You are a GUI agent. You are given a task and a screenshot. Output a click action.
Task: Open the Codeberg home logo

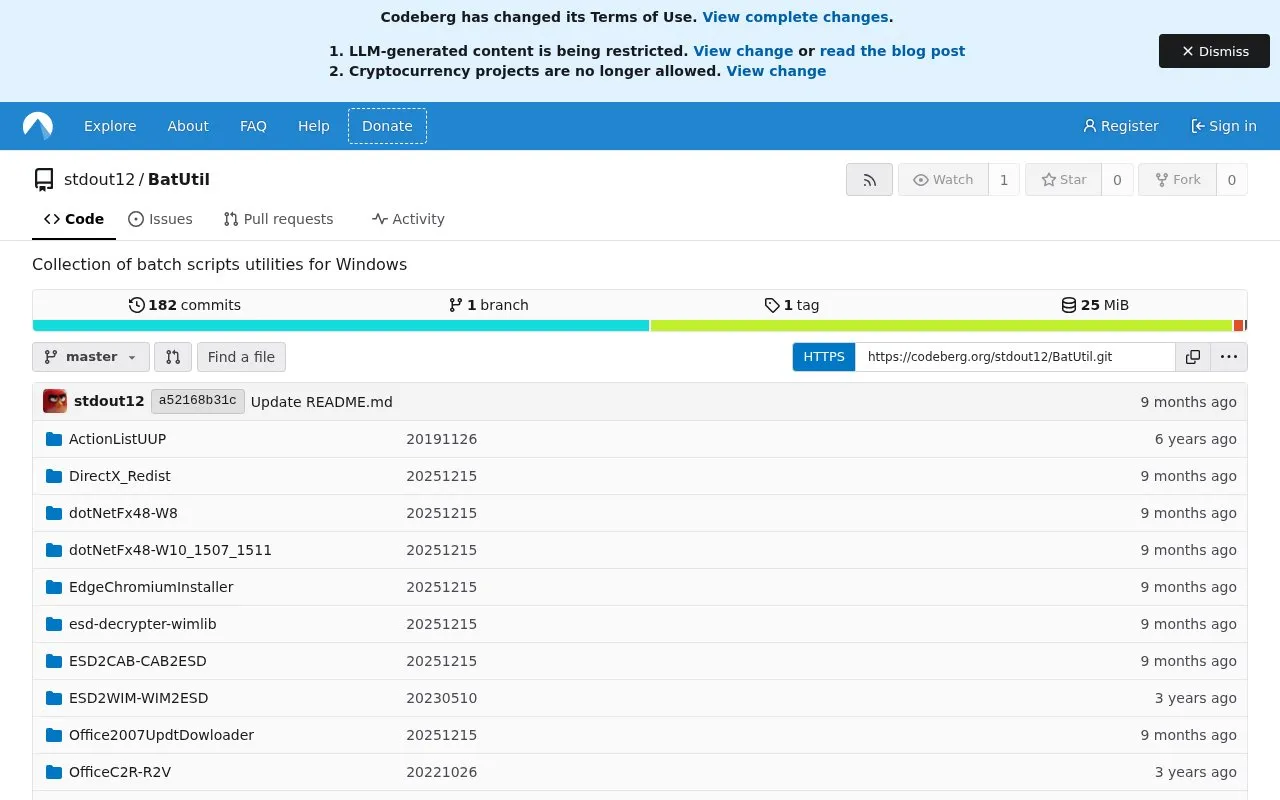tap(38, 126)
